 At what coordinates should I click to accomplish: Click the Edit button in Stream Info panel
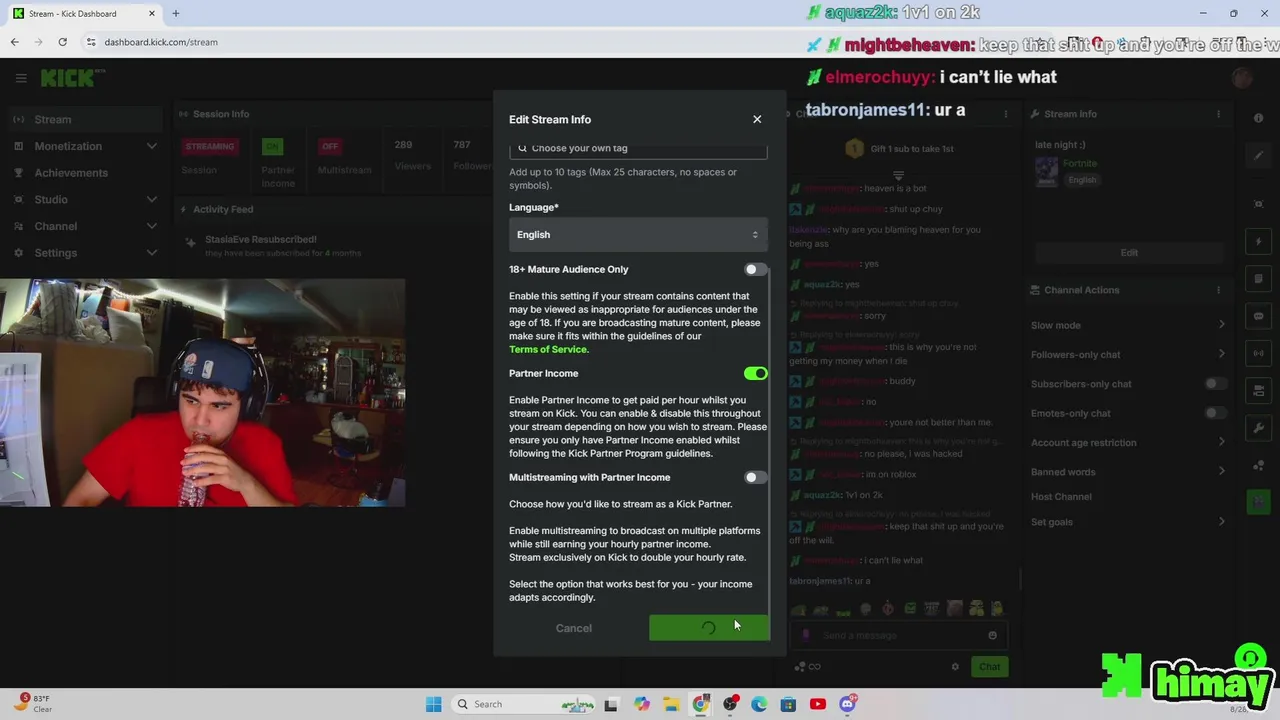pos(1128,252)
